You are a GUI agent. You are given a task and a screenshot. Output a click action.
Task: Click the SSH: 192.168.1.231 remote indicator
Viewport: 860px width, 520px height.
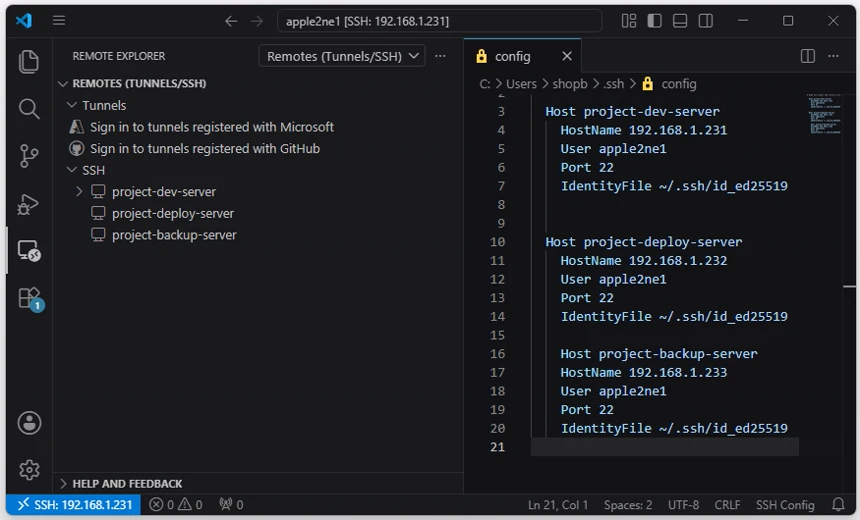pyautogui.click(x=73, y=504)
